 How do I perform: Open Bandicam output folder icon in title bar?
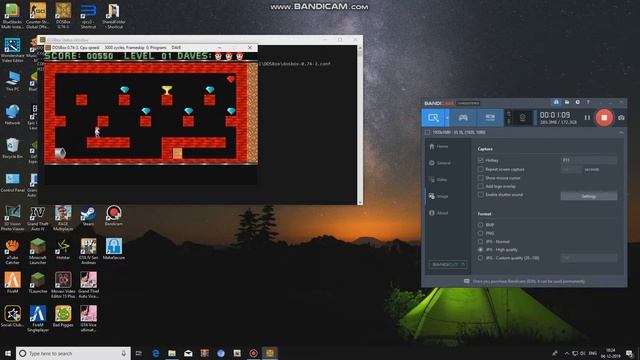pos(567,102)
